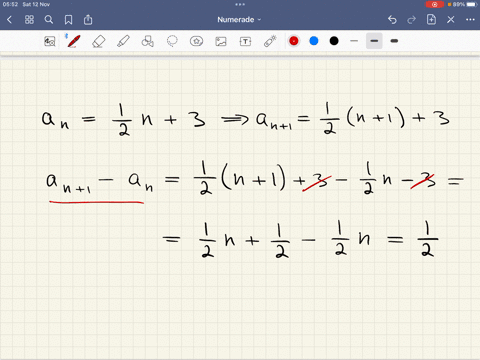This screenshot has height=360, width=480.
Task: Select the Eraser tool
Action: click(x=98, y=41)
